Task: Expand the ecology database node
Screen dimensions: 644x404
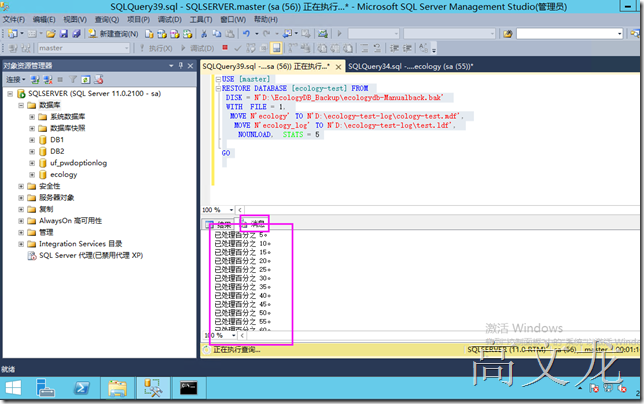Action: pos(32,174)
